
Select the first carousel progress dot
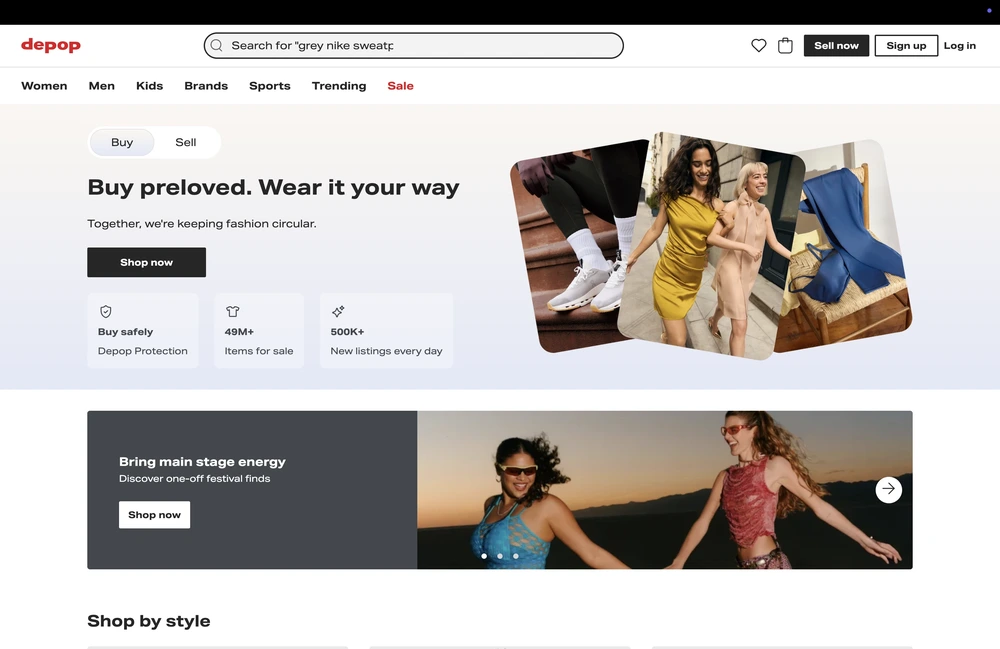(x=483, y=555)
